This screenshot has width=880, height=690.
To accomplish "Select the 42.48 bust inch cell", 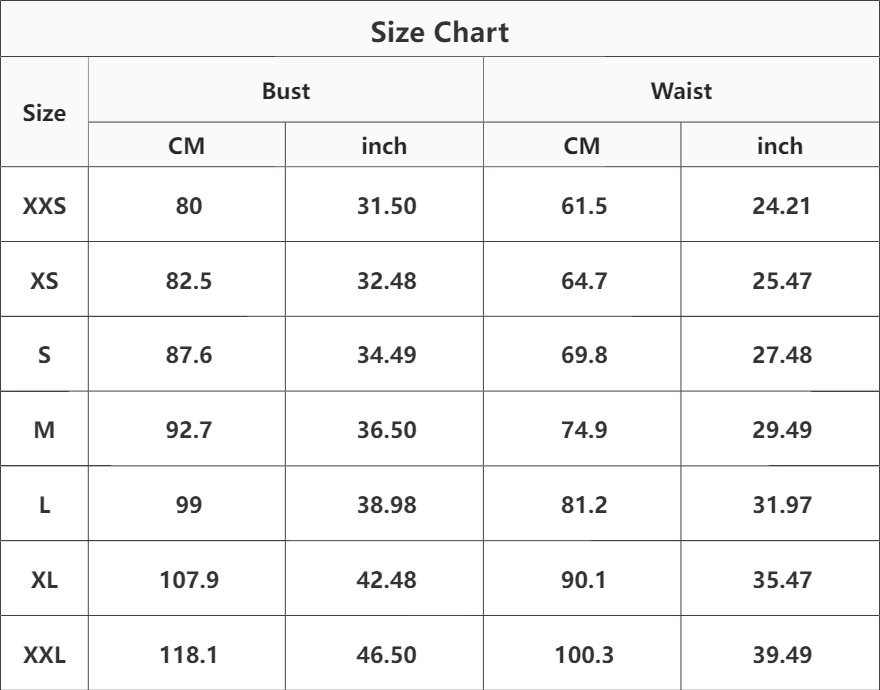I will pyautogui.click(x=386, y=580).
